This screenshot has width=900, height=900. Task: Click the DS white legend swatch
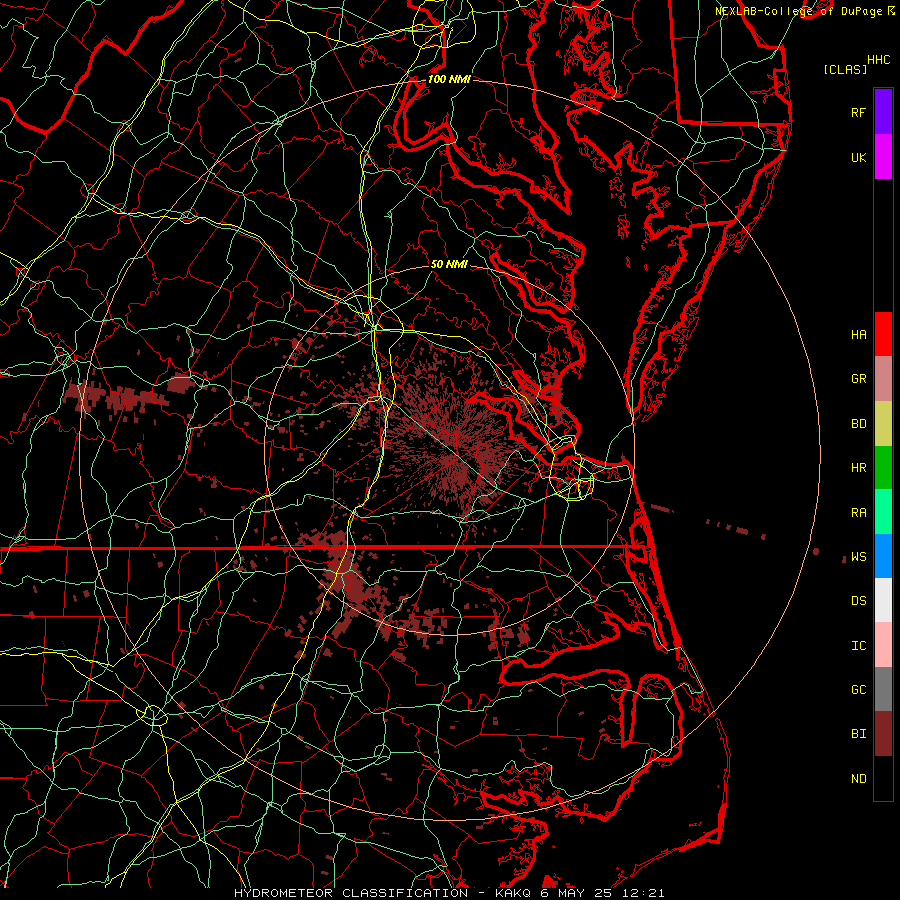(x=883, y=600)
